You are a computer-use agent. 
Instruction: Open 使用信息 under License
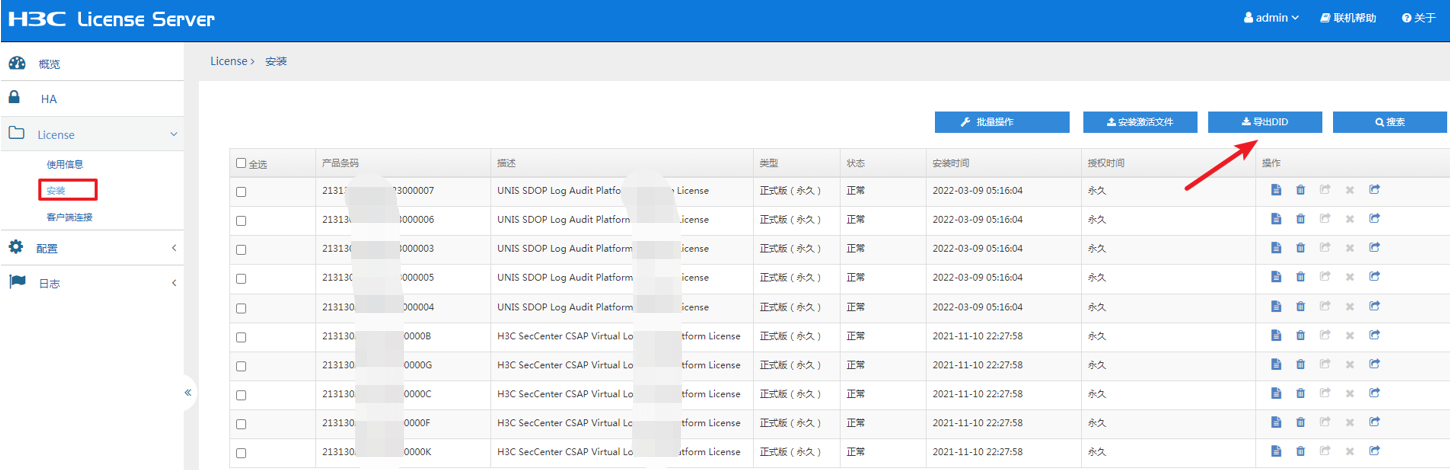tap(65, 164)
